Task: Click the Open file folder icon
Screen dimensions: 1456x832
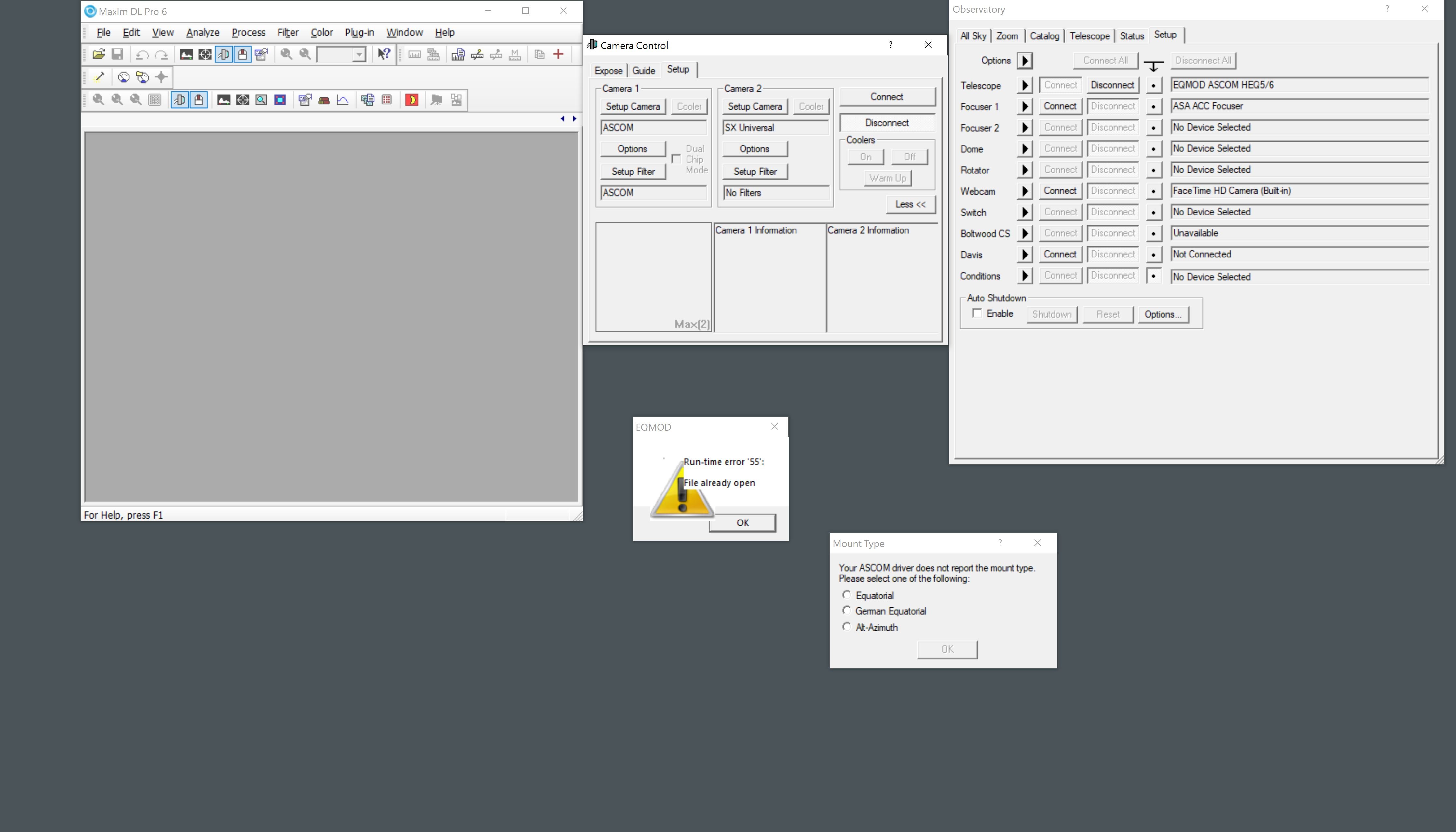Action: pyautogui.click(x=99, y=54)
